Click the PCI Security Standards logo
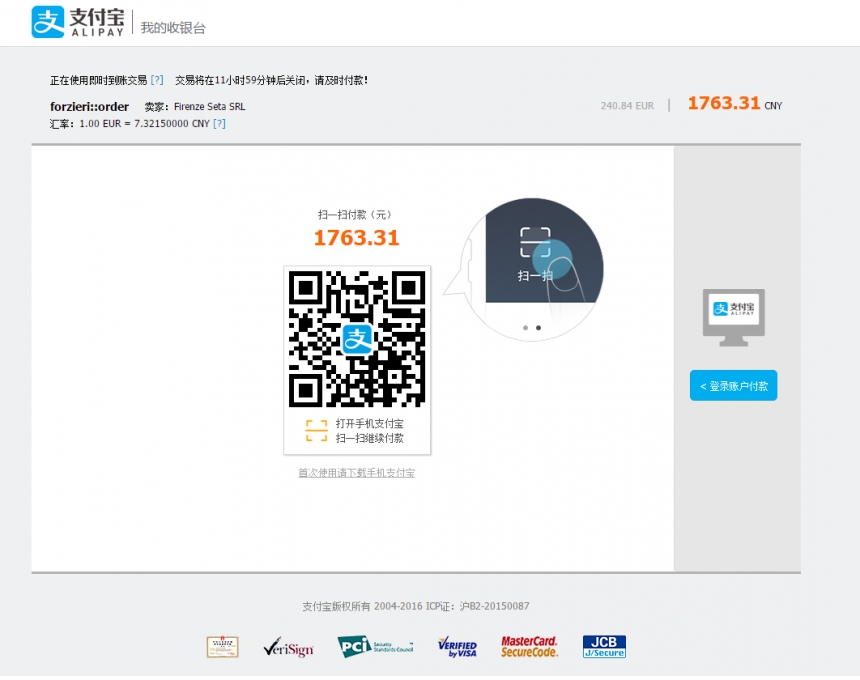 coord(375,647)
